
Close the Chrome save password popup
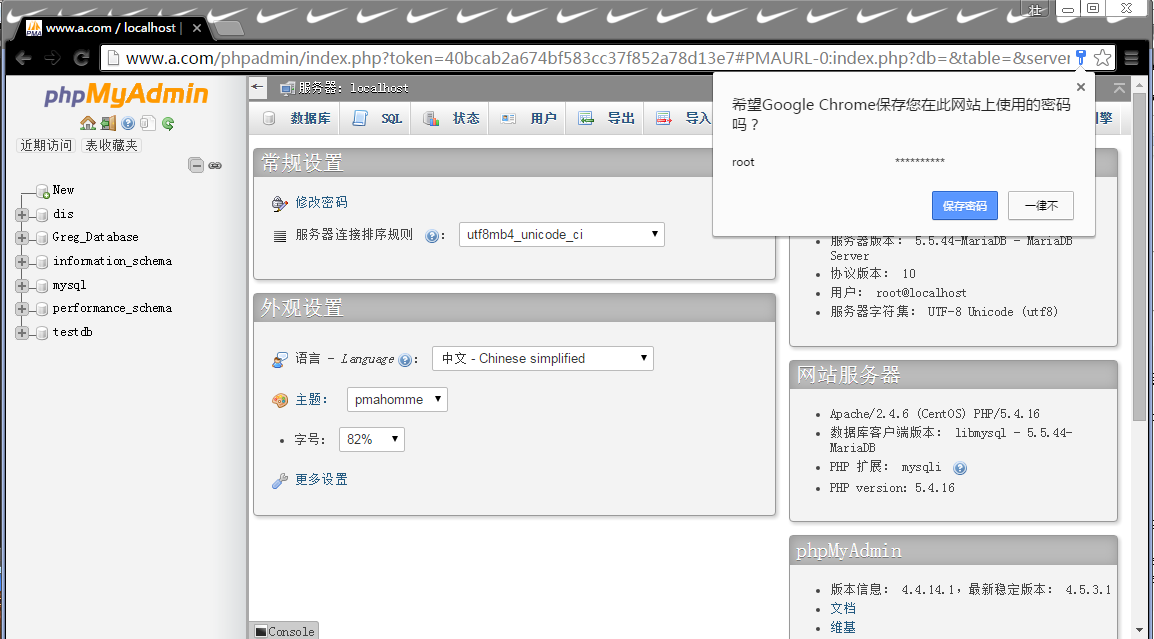pos(1080,87)
